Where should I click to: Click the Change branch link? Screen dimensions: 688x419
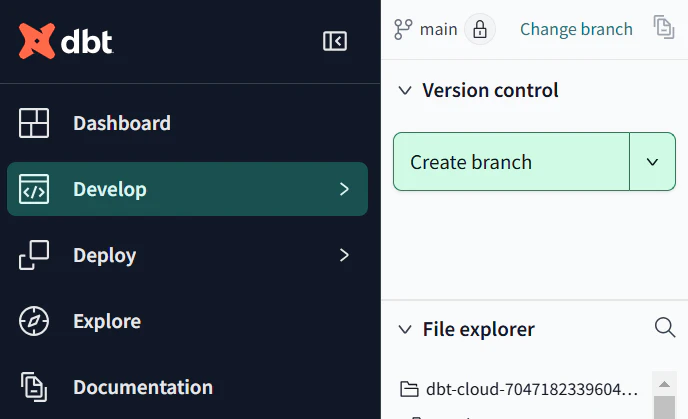pyautogui.click(x=576, y=29)
